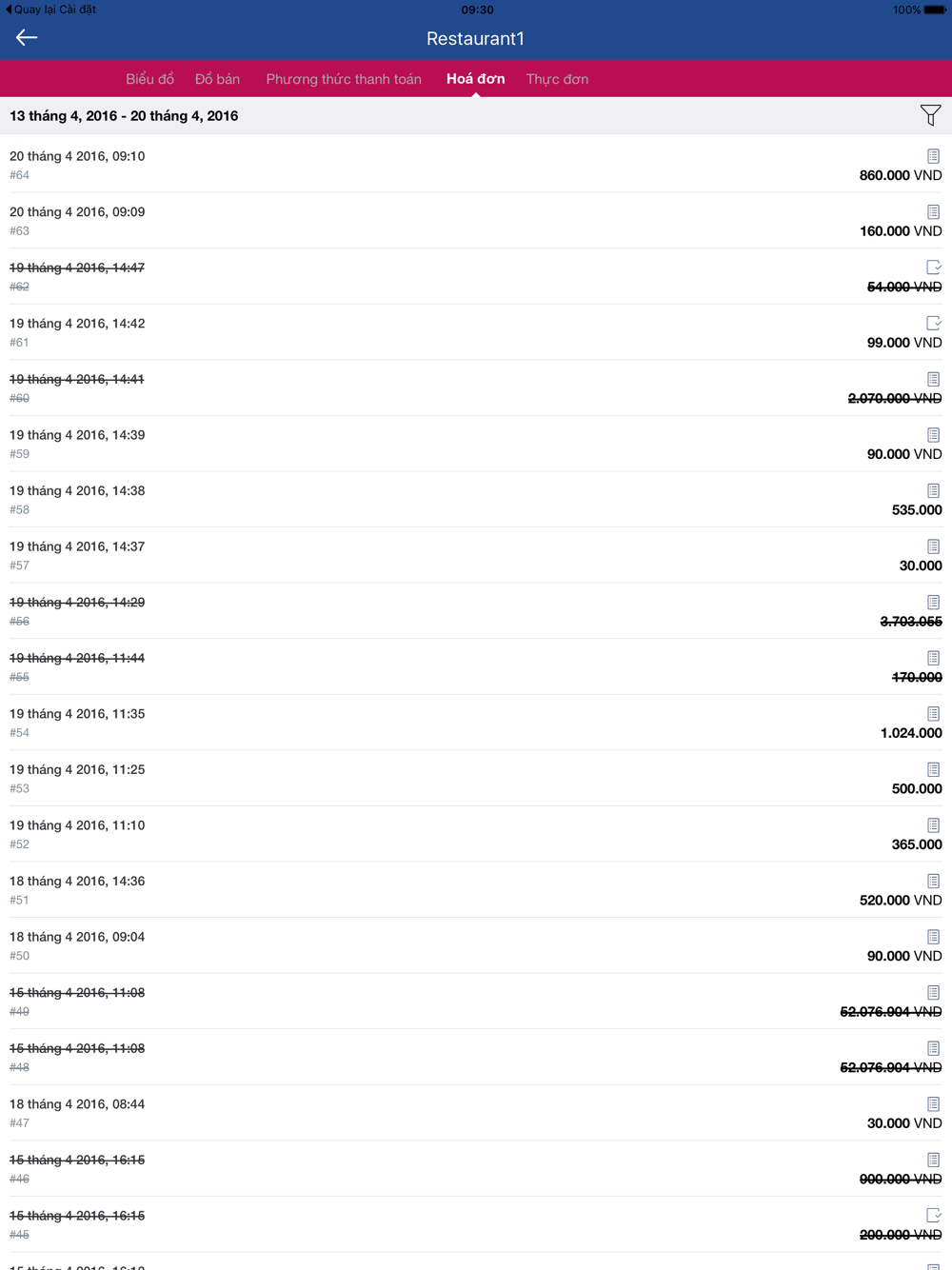Tap receipt icon for invoice #54

click(933, 714)
